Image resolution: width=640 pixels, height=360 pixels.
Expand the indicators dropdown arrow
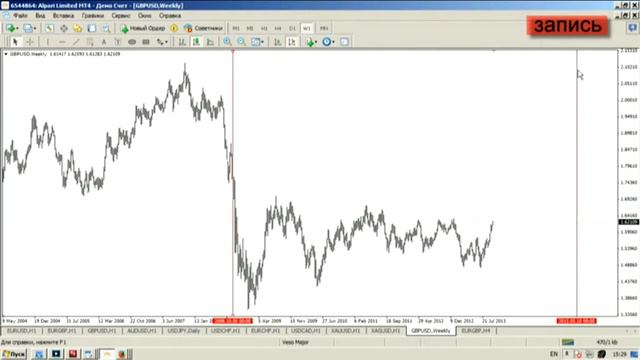[x=316, y=42]
